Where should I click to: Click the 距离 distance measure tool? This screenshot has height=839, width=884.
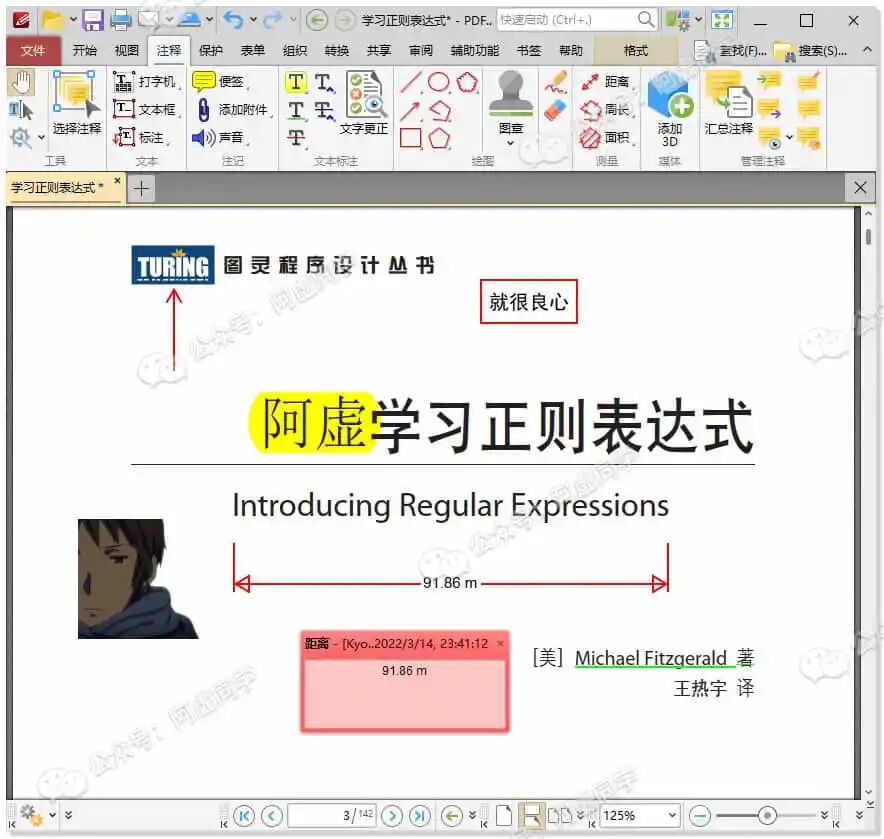pos(607,82)
